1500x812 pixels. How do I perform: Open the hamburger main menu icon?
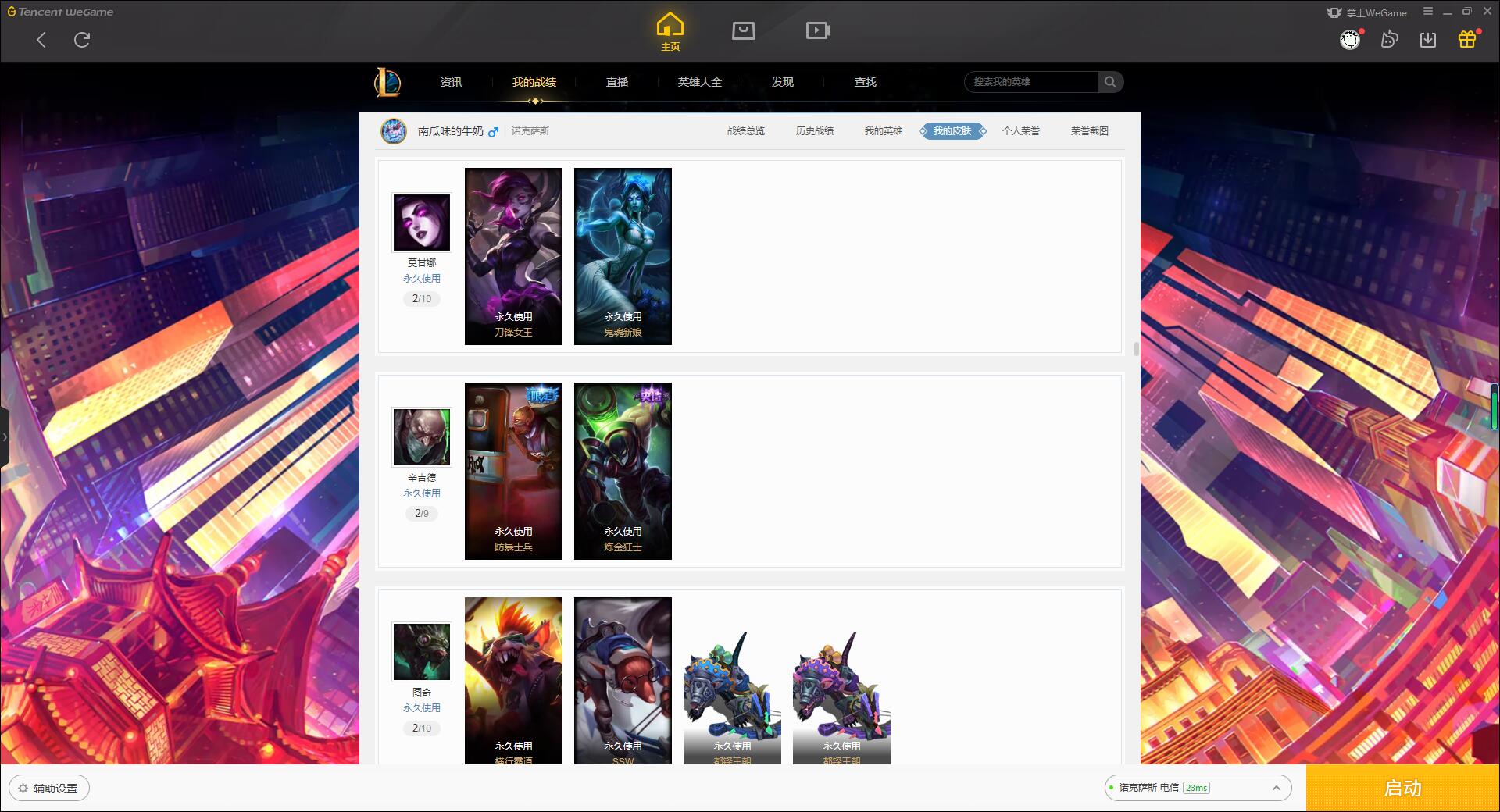click(1428, 12)
